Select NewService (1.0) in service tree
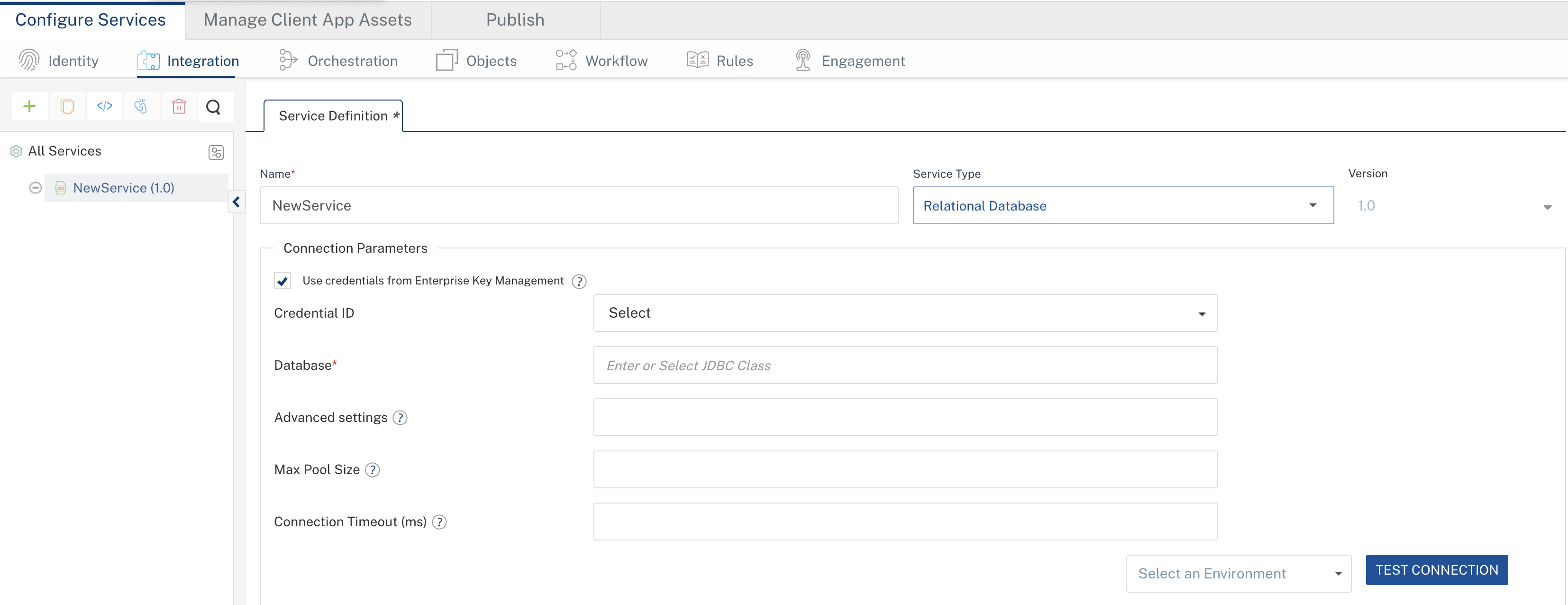The image size is (1568, 605). 124,187
